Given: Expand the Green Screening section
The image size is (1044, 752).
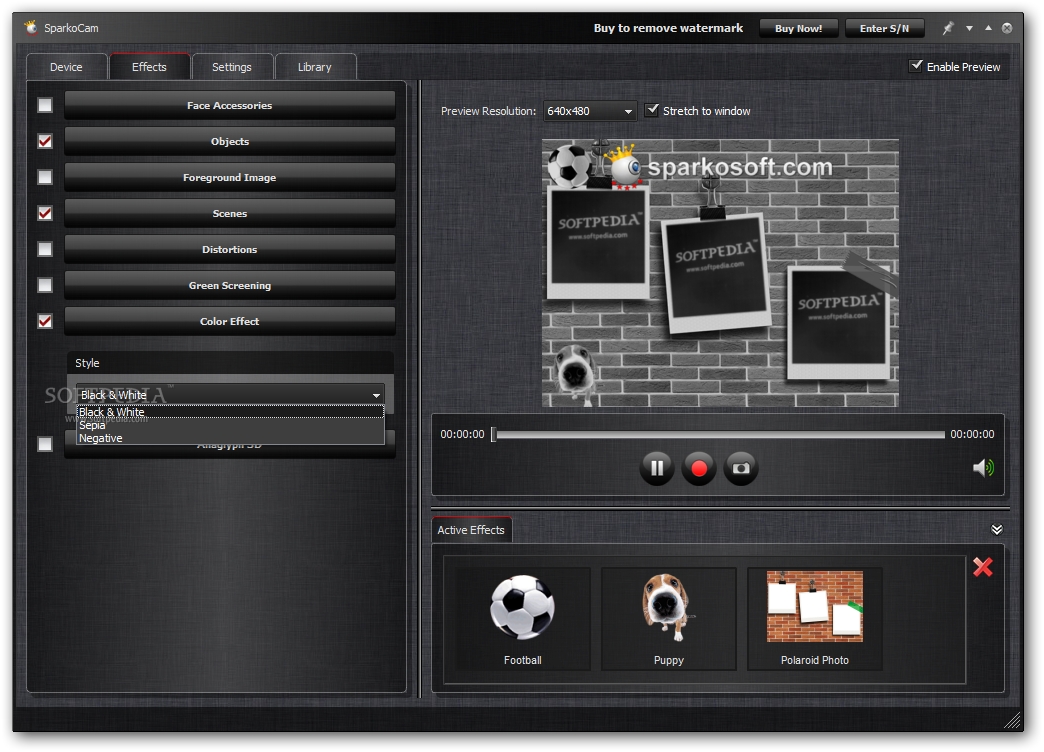Looking at the screenshot, I should (230, 285).
